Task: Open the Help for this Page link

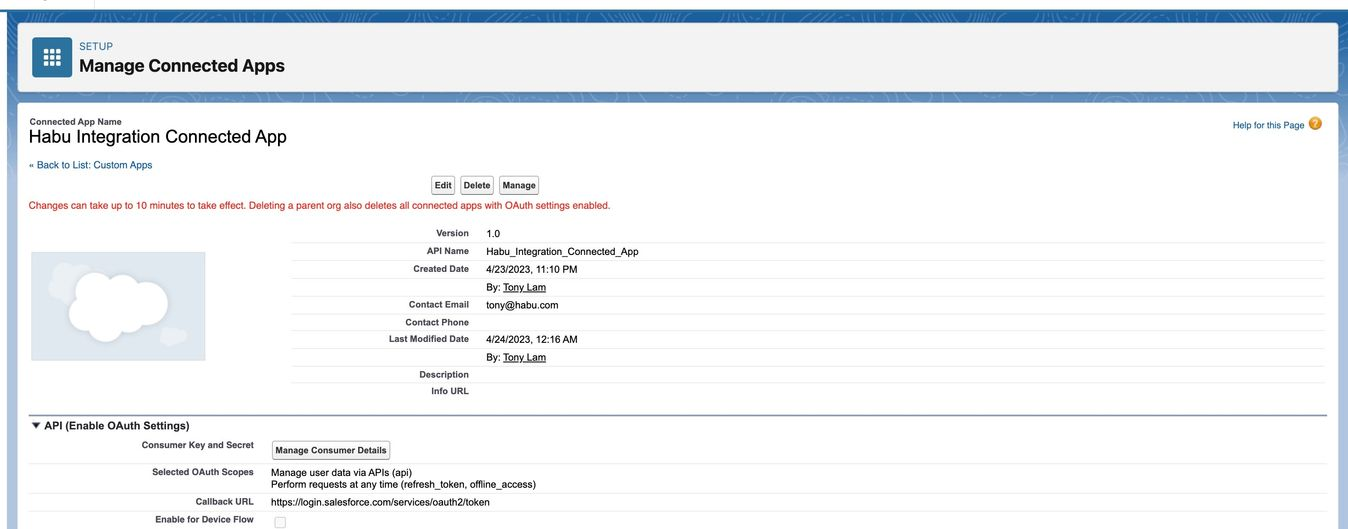Action: 1268,125
